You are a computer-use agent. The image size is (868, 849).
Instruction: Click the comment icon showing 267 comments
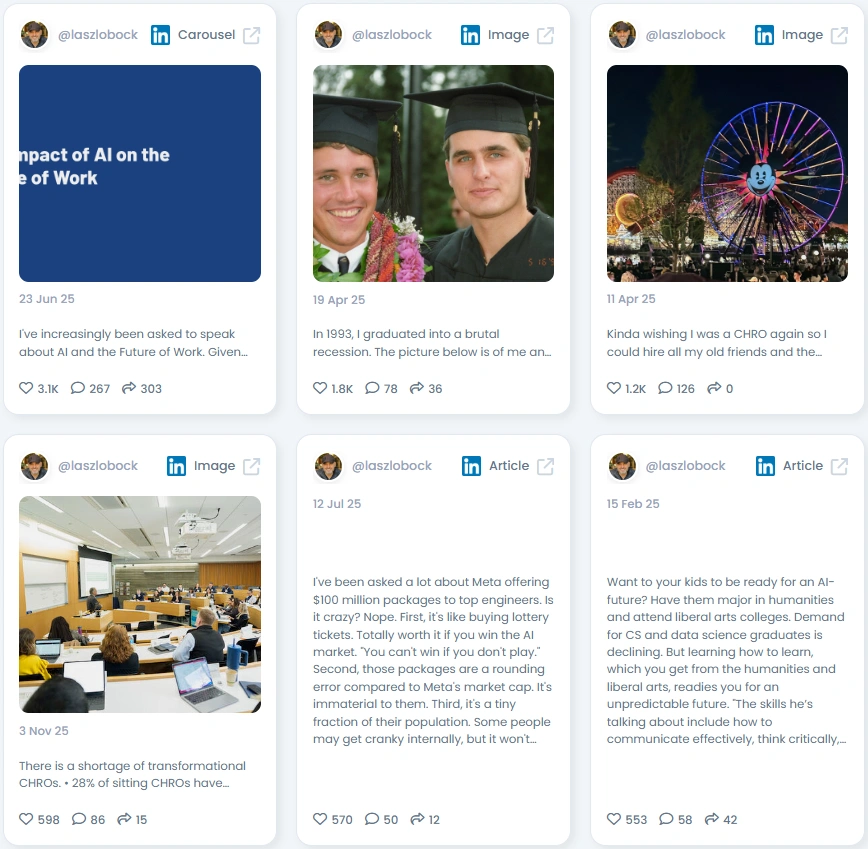pos(78,388)
